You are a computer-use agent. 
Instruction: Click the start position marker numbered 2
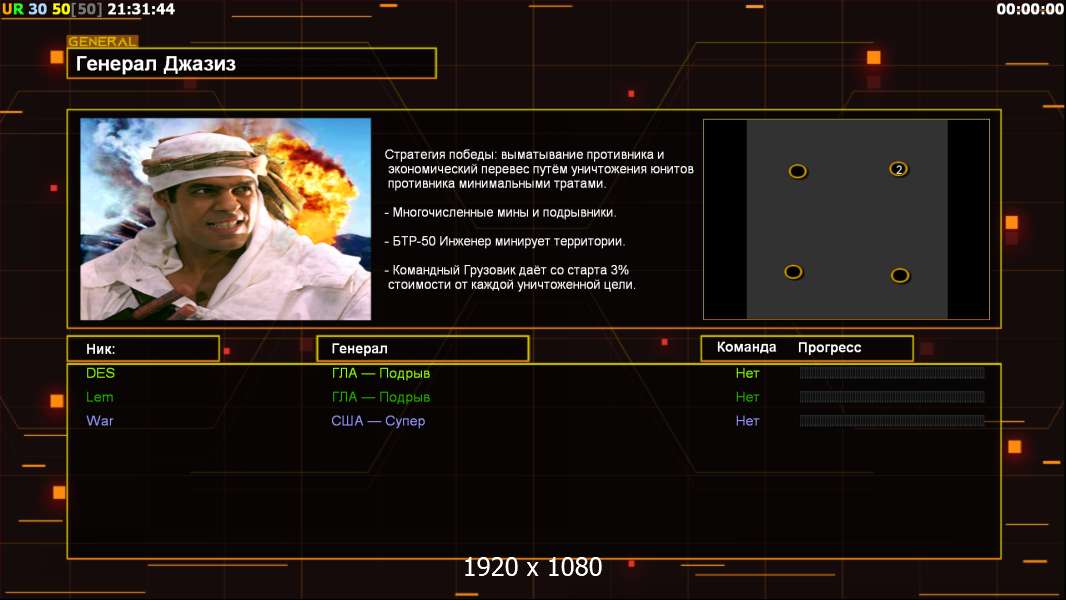coord(899,169)
